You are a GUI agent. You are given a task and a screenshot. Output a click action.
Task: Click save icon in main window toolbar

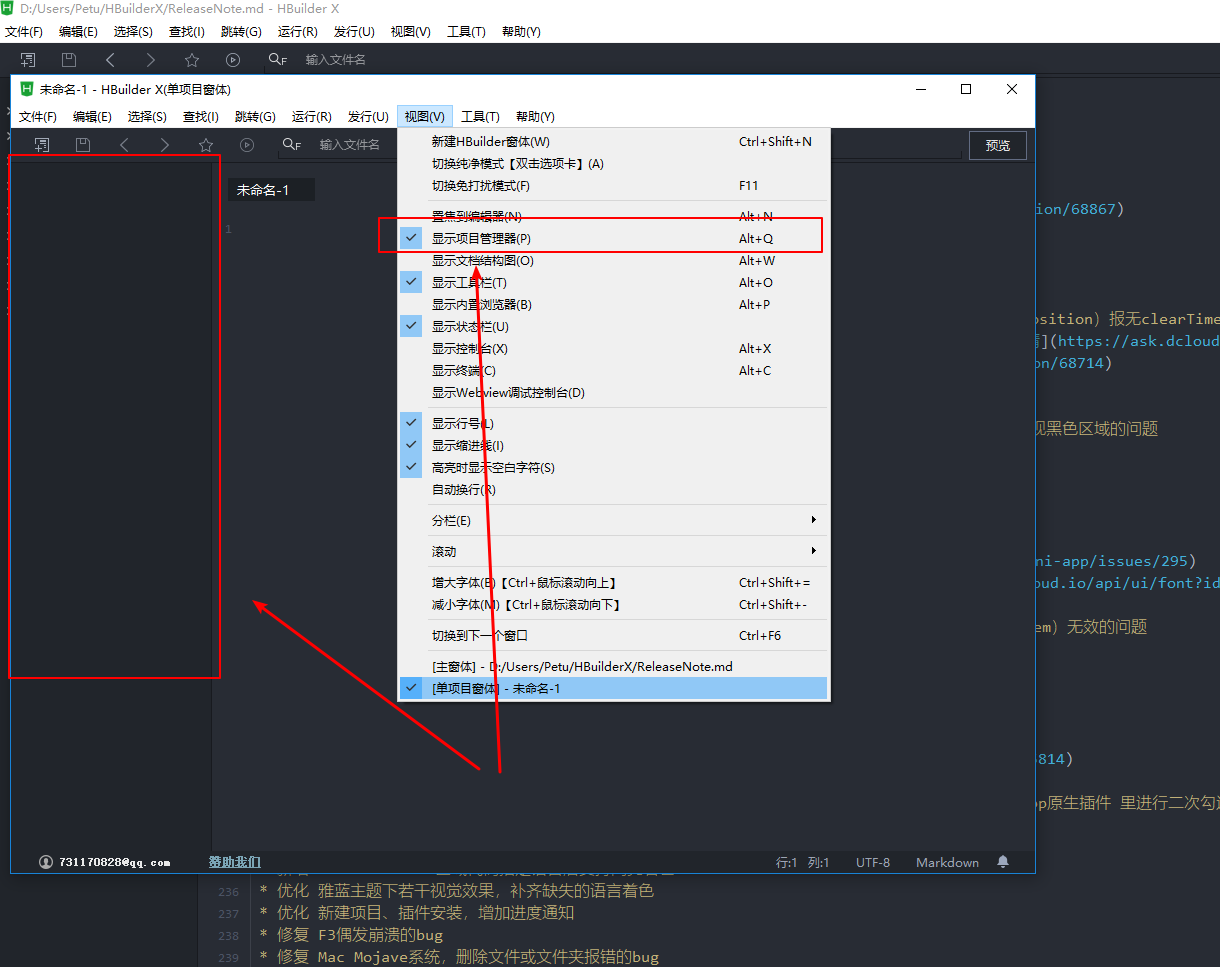point(69,60)
